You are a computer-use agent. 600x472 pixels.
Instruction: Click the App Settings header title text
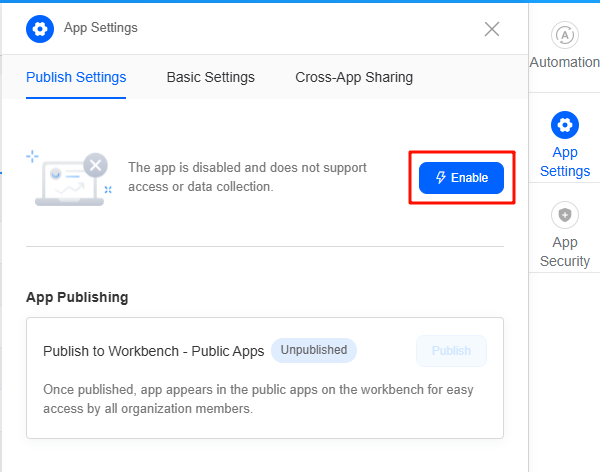101,28
